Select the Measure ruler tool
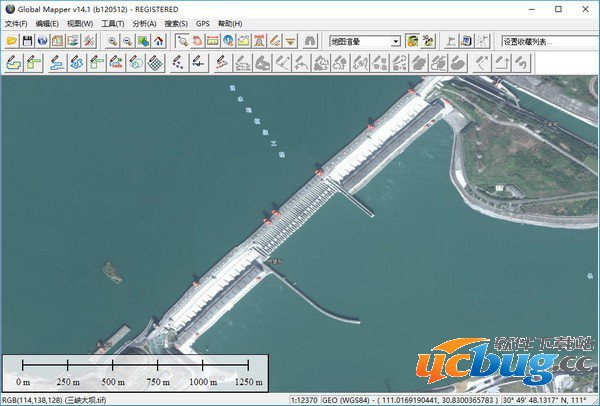This screenshot has height=406, width=600. pos(213,41)
